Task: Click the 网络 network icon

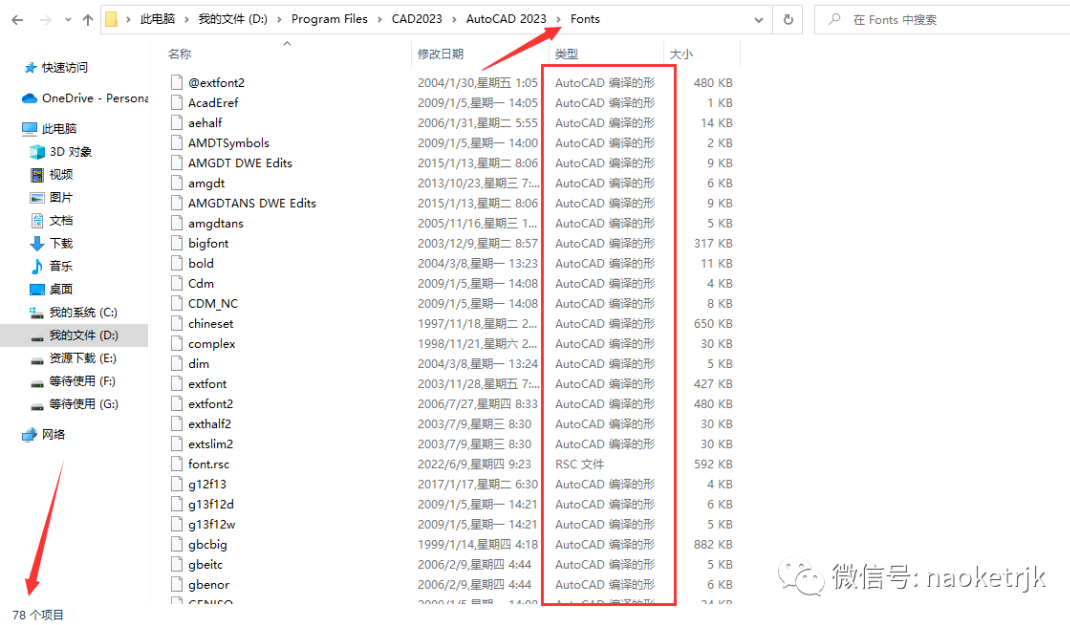Action: 29,435
